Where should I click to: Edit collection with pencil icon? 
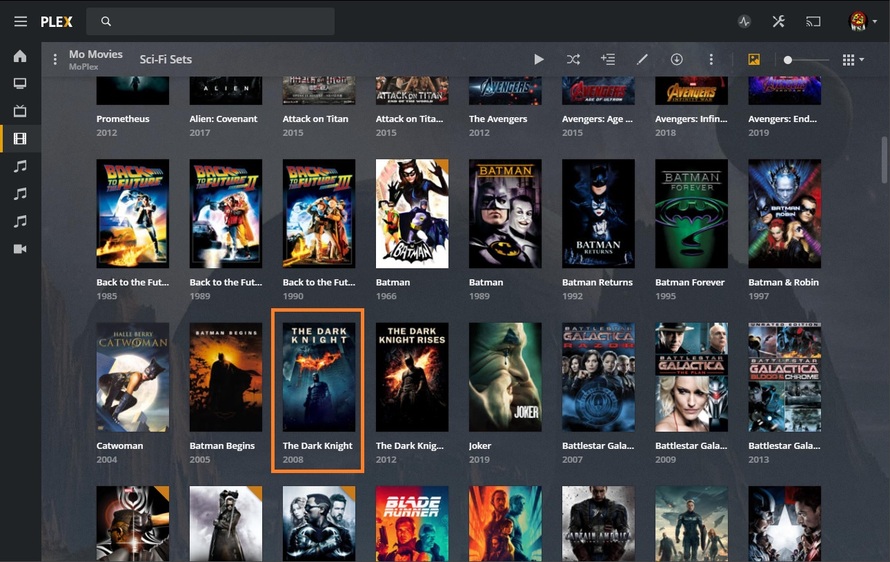coord(642,59)
